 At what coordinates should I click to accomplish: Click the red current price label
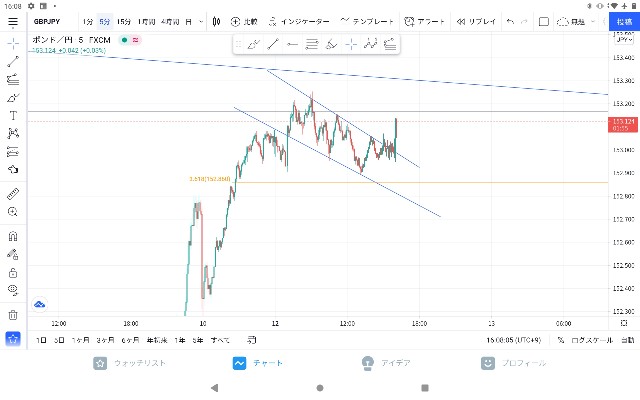coord(623,124)
